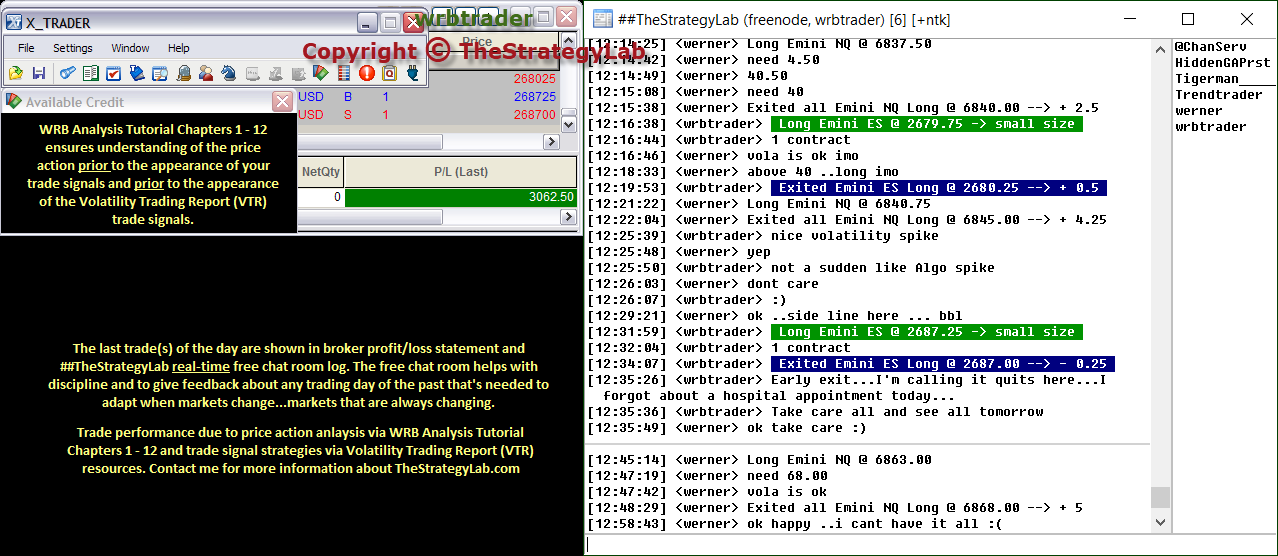Select @ChanServ in the nick list
This screenshot has width=1278, height=556.
1208,47
